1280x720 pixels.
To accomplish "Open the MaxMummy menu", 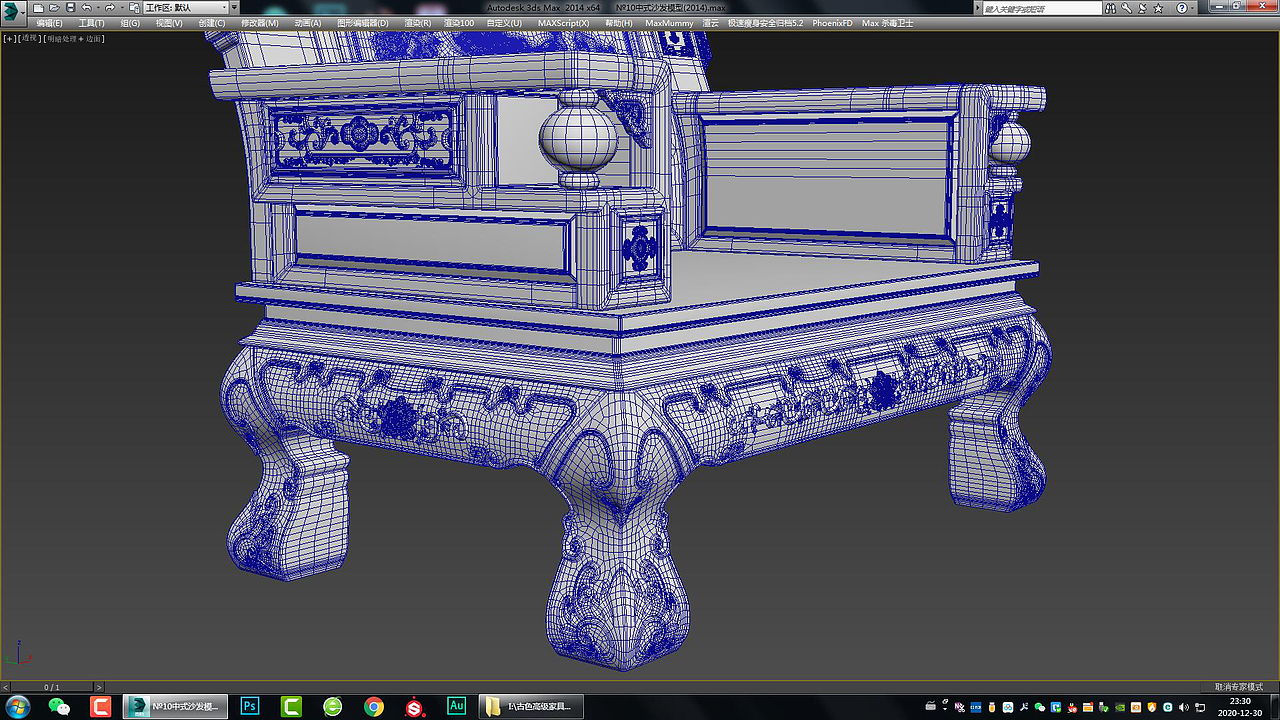I will pyautogui.click(x=669, y=23).
